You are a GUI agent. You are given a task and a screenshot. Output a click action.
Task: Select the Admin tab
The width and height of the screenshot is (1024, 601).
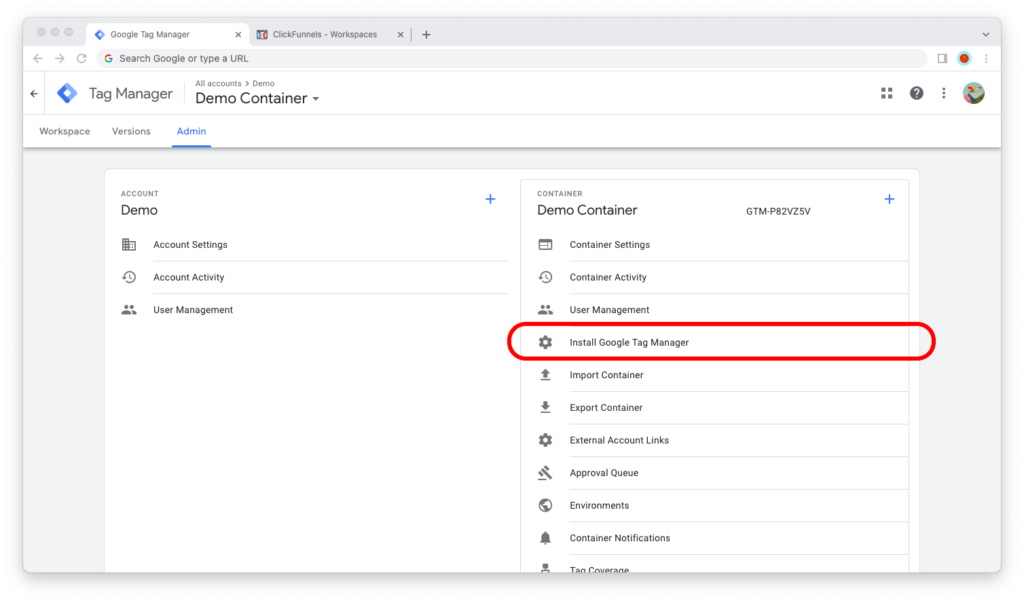point(191,131)
